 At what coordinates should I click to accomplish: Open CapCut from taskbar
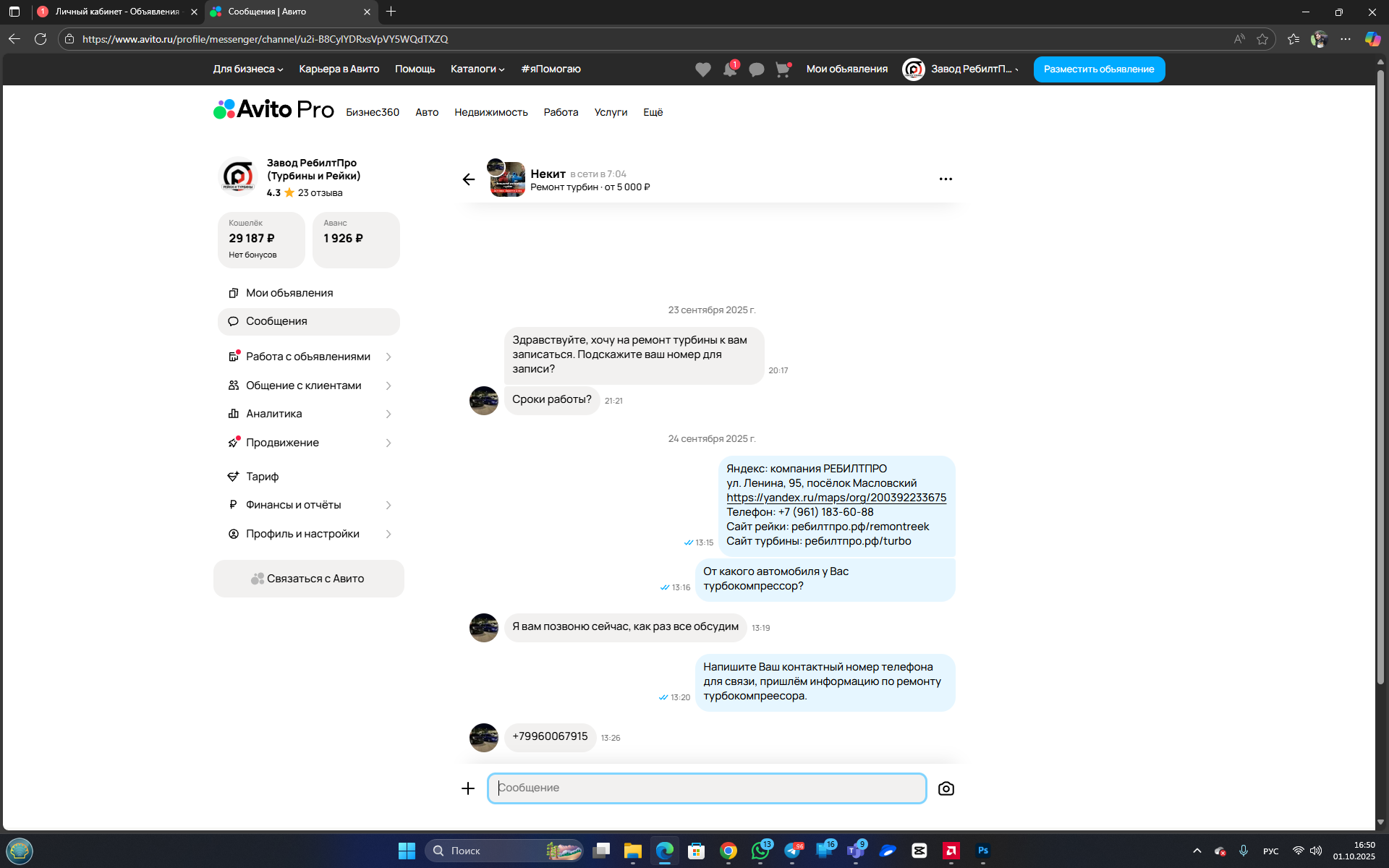tap(919, 851)
